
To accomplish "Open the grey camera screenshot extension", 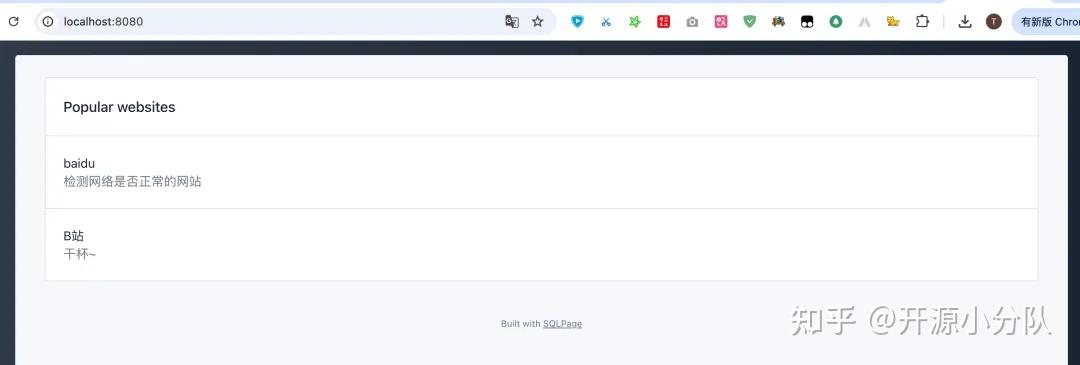I will tap(692, 22).
